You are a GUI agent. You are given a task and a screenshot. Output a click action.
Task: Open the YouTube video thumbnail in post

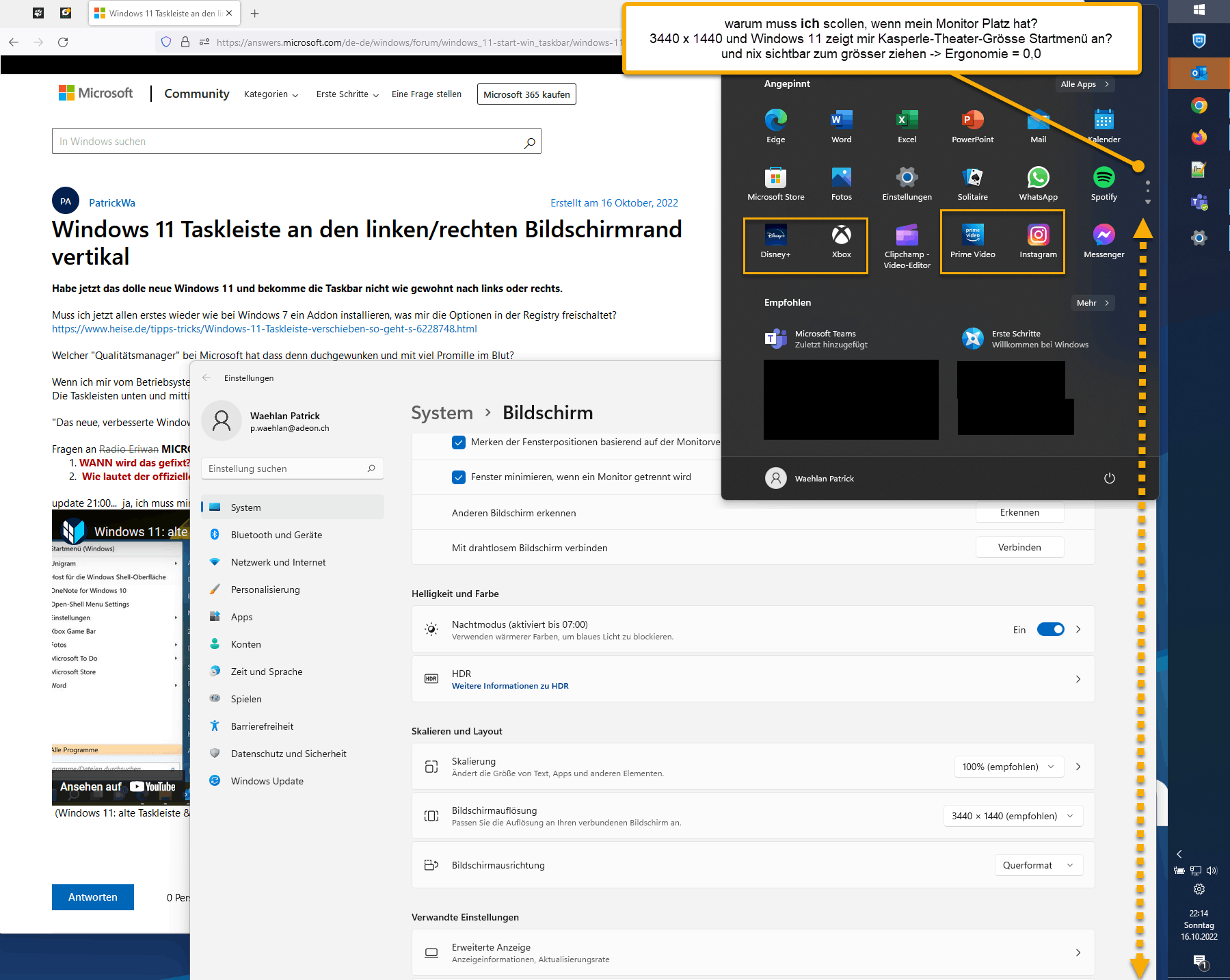[x=121, y=658]
